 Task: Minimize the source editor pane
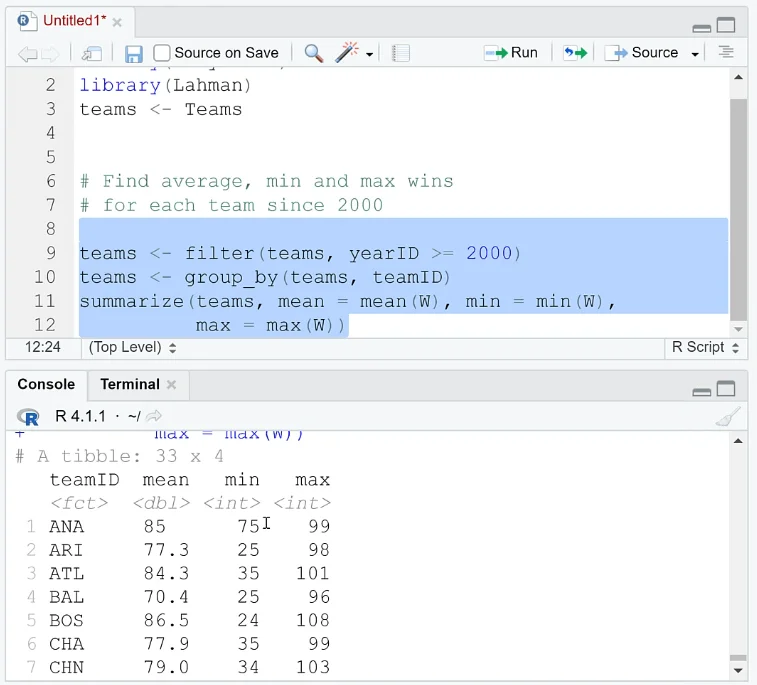coord(701,28)
